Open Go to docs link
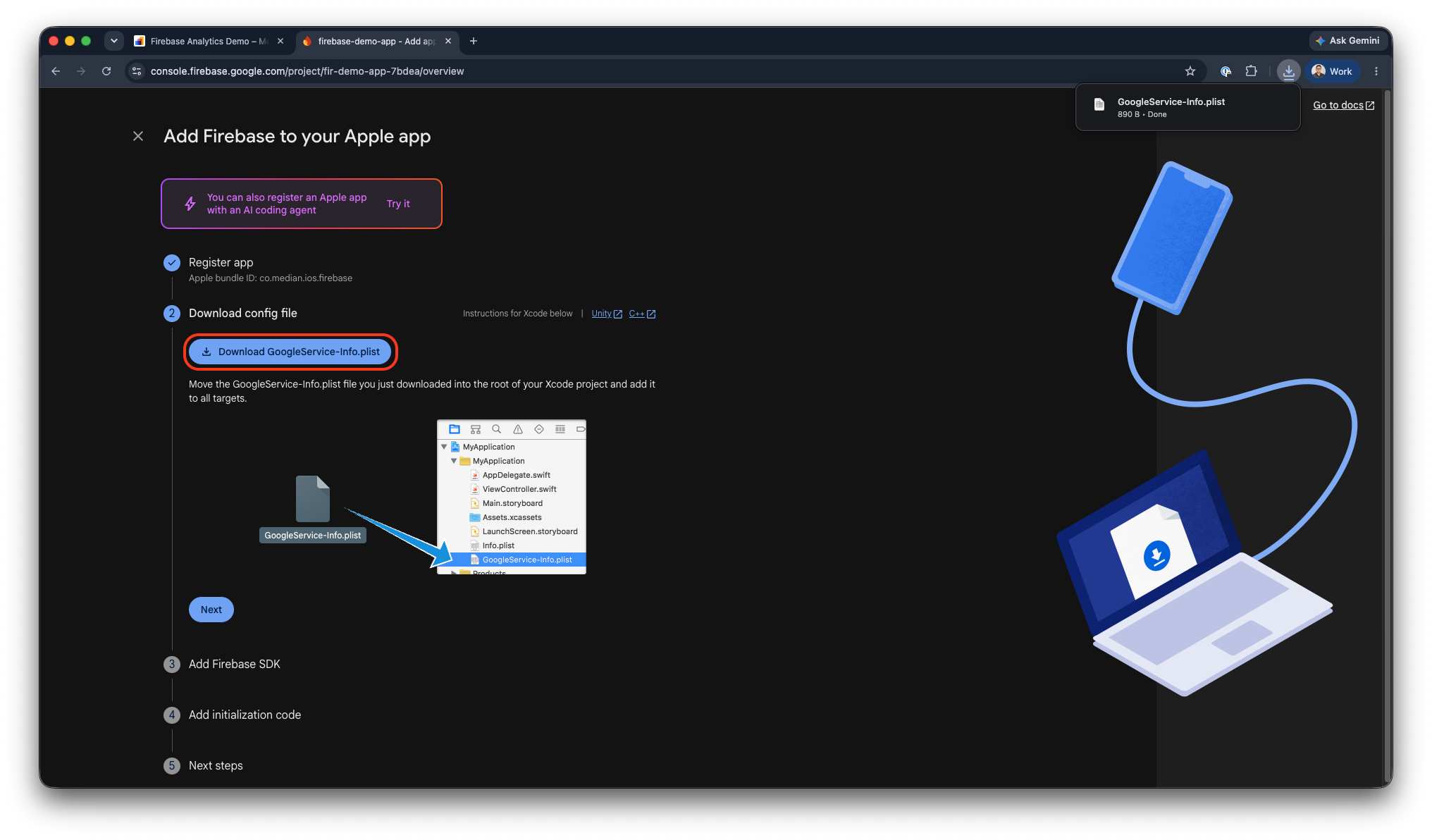The height and width of the screenshot is (840, 1432). 1343,105
